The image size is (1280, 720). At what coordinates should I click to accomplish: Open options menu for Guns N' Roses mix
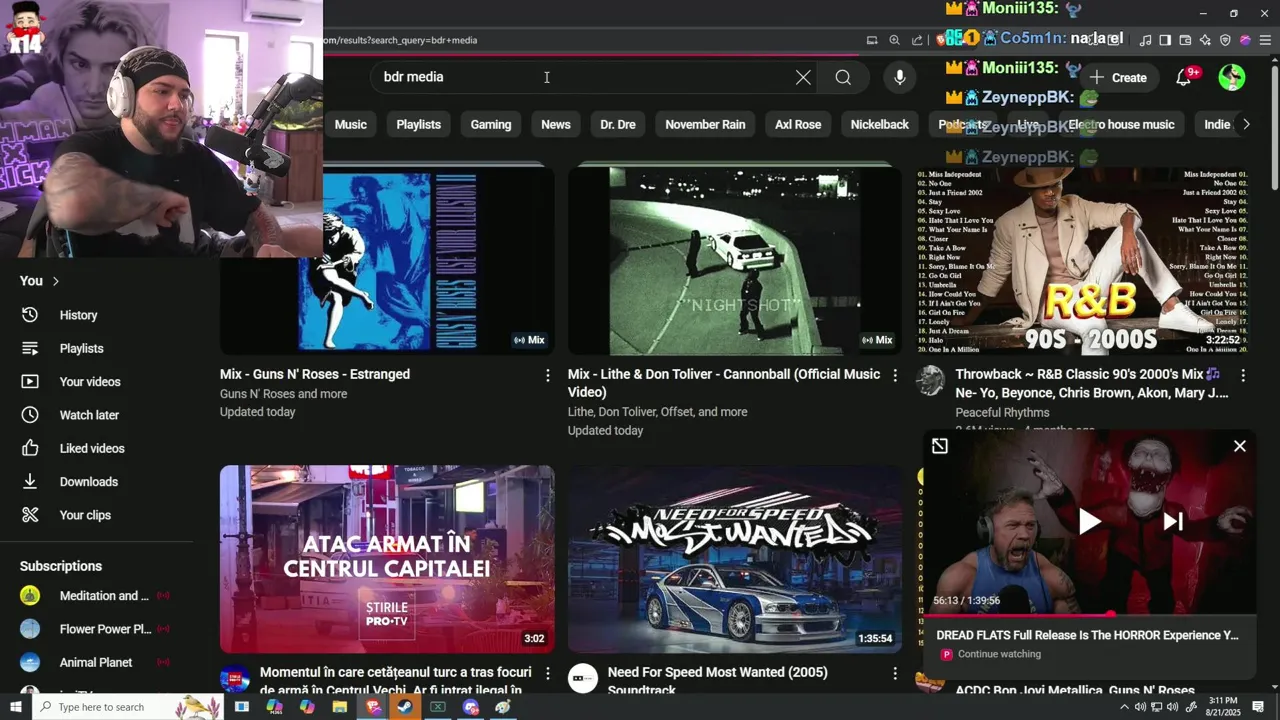coord(547,375)
